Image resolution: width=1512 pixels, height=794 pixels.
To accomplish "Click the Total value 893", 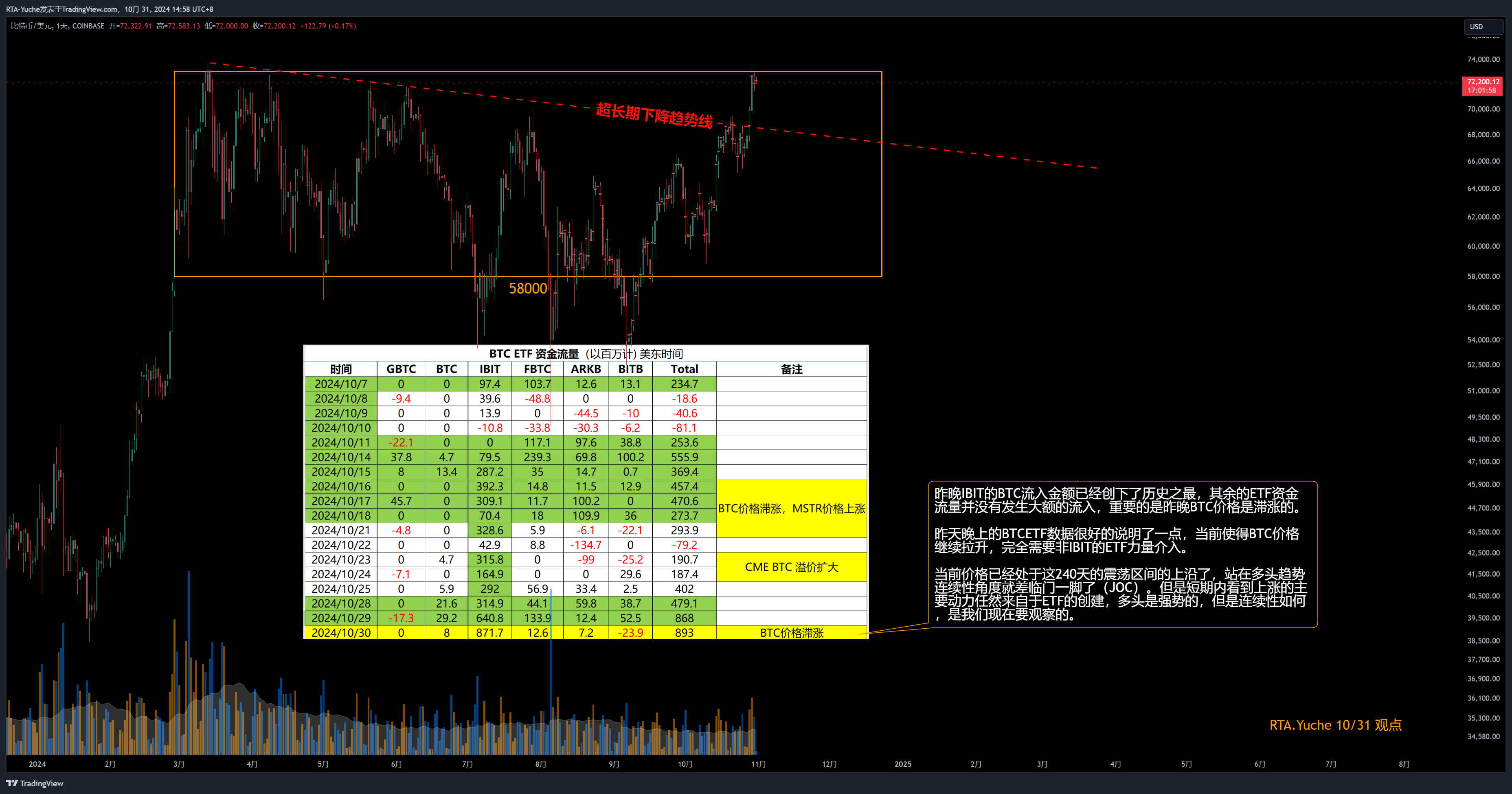I will tap(685, 633).
